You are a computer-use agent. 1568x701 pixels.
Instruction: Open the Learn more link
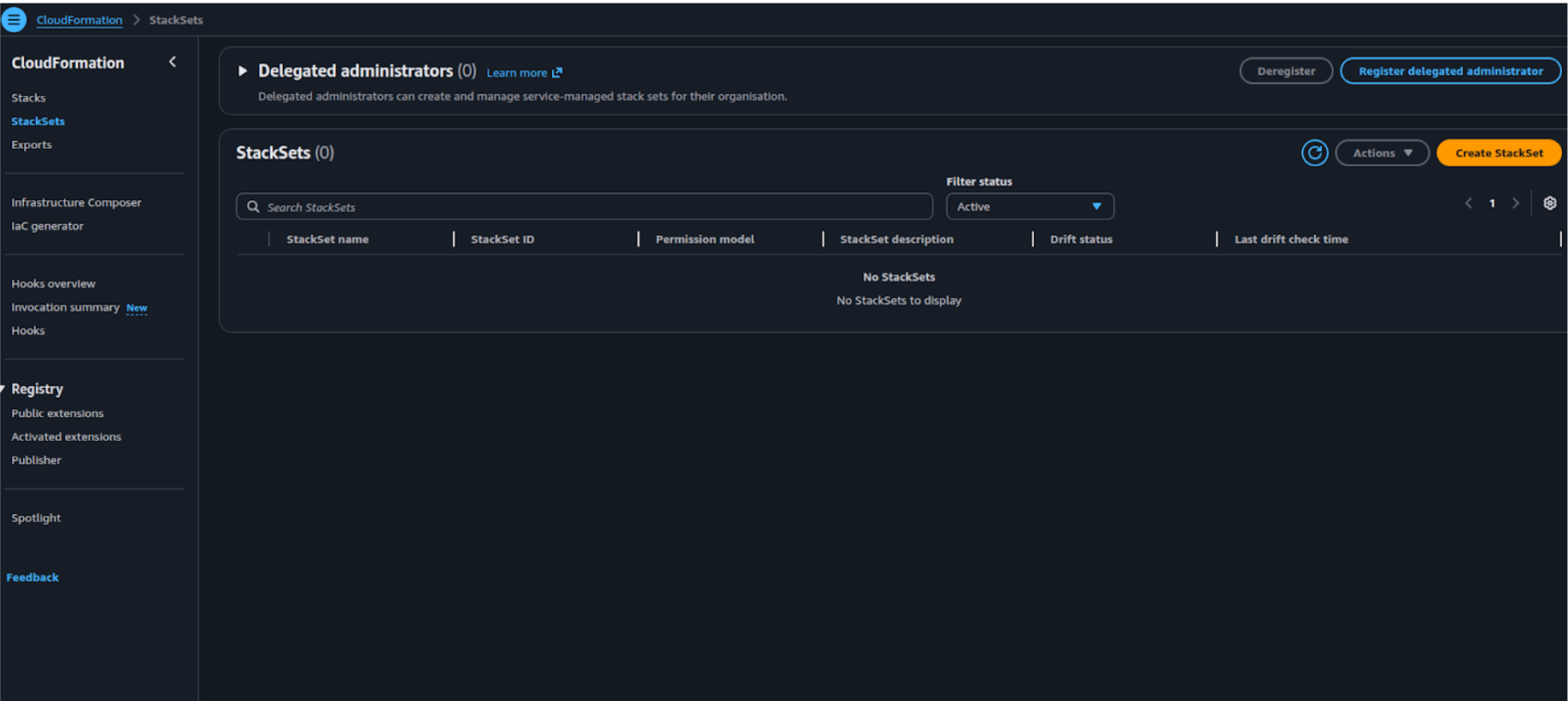(524, 73)
